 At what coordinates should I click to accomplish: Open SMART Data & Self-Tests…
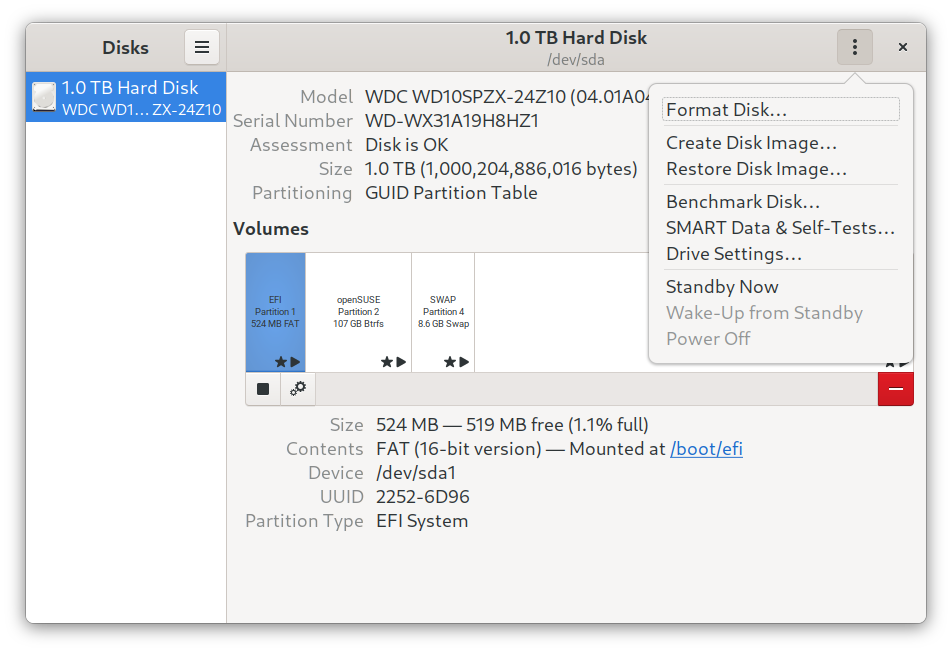point(780,228)
